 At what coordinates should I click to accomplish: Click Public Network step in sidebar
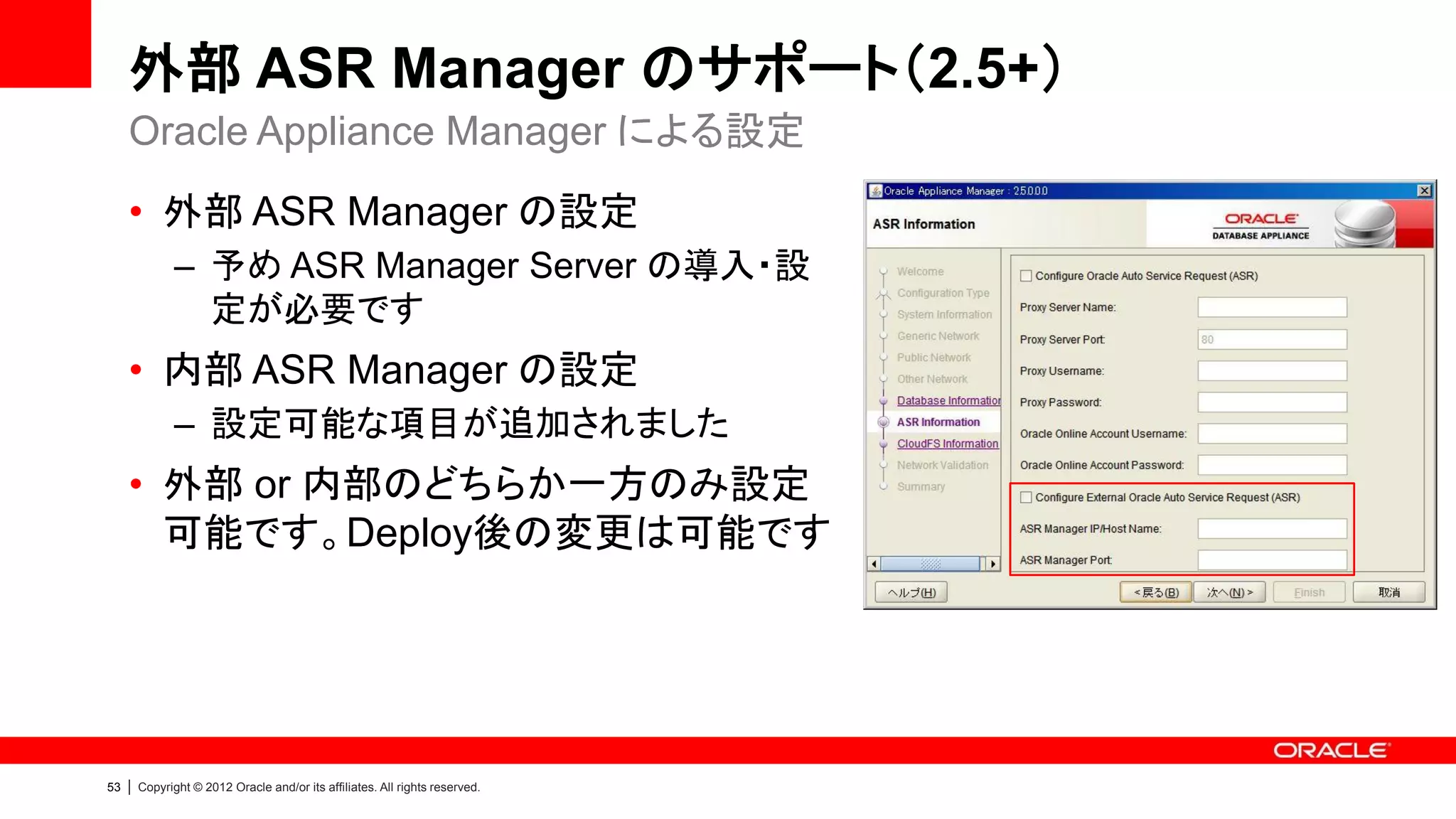tap(934, 357)
